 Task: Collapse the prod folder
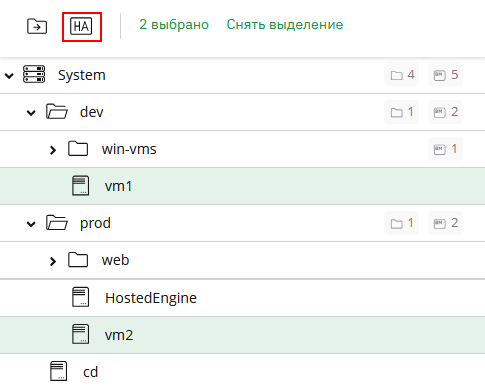click(x=31, y=224)
